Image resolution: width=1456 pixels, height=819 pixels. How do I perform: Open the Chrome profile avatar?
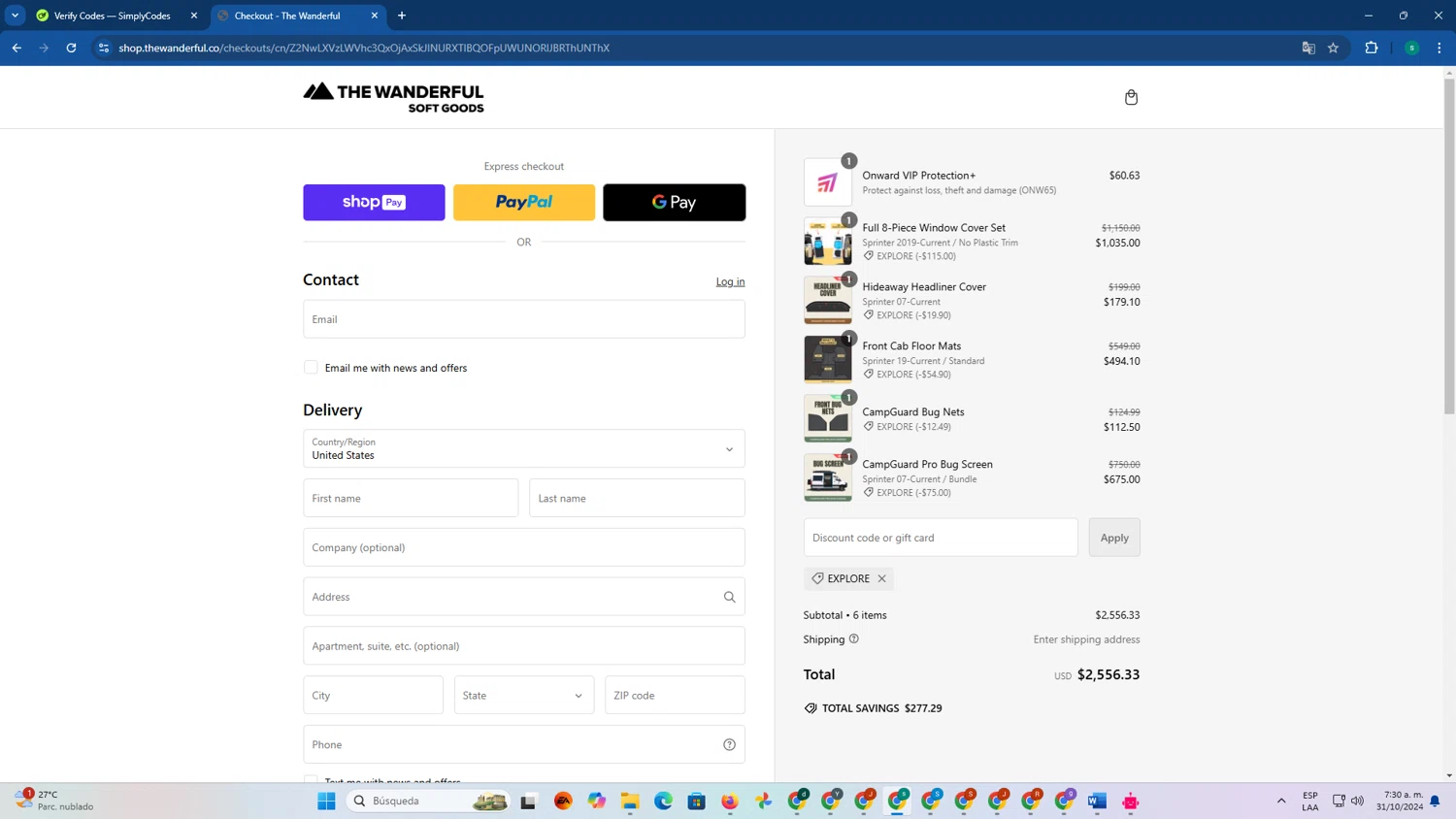[x=1411, y=48]
